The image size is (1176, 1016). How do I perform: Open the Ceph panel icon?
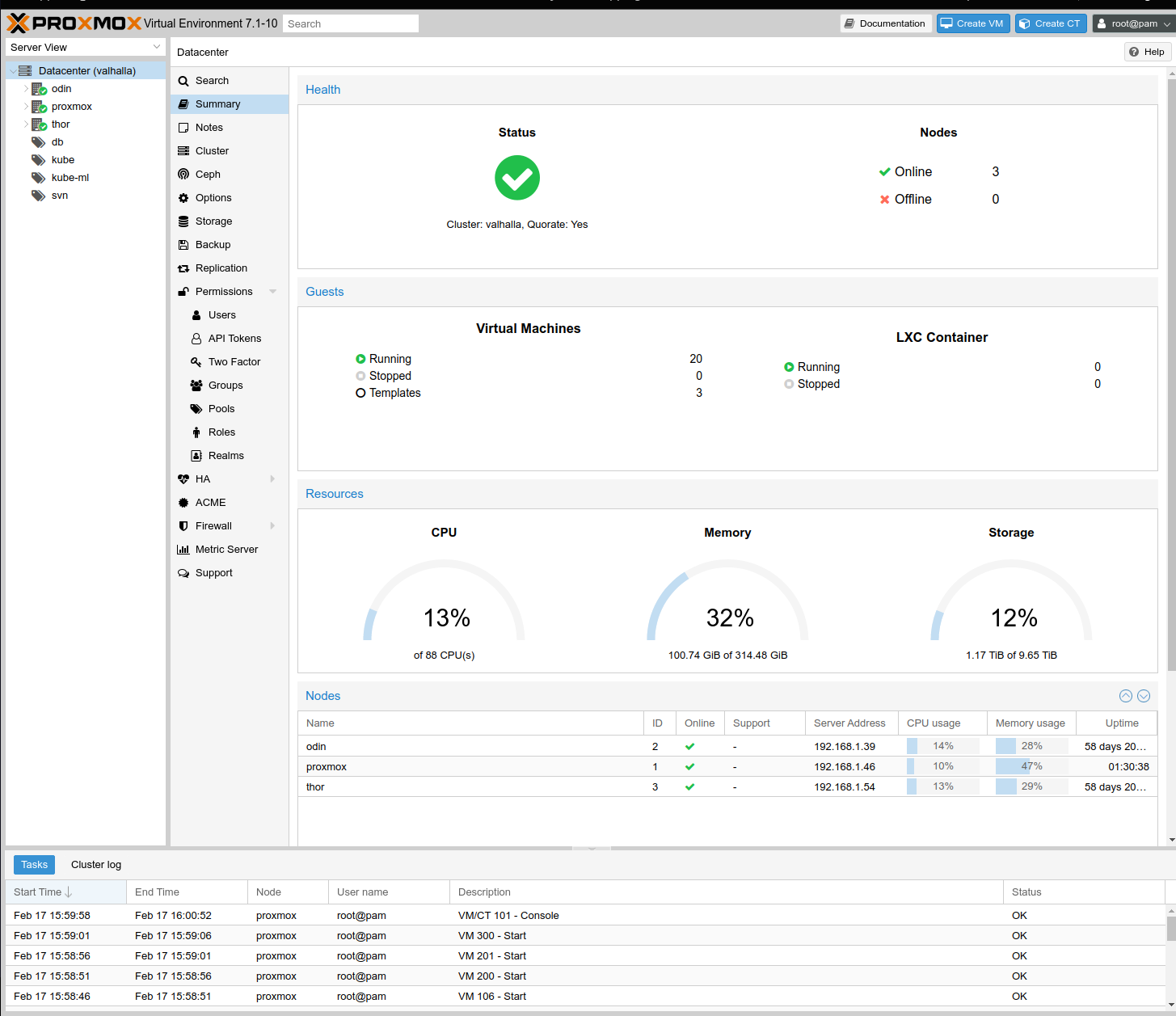(183, 175)
